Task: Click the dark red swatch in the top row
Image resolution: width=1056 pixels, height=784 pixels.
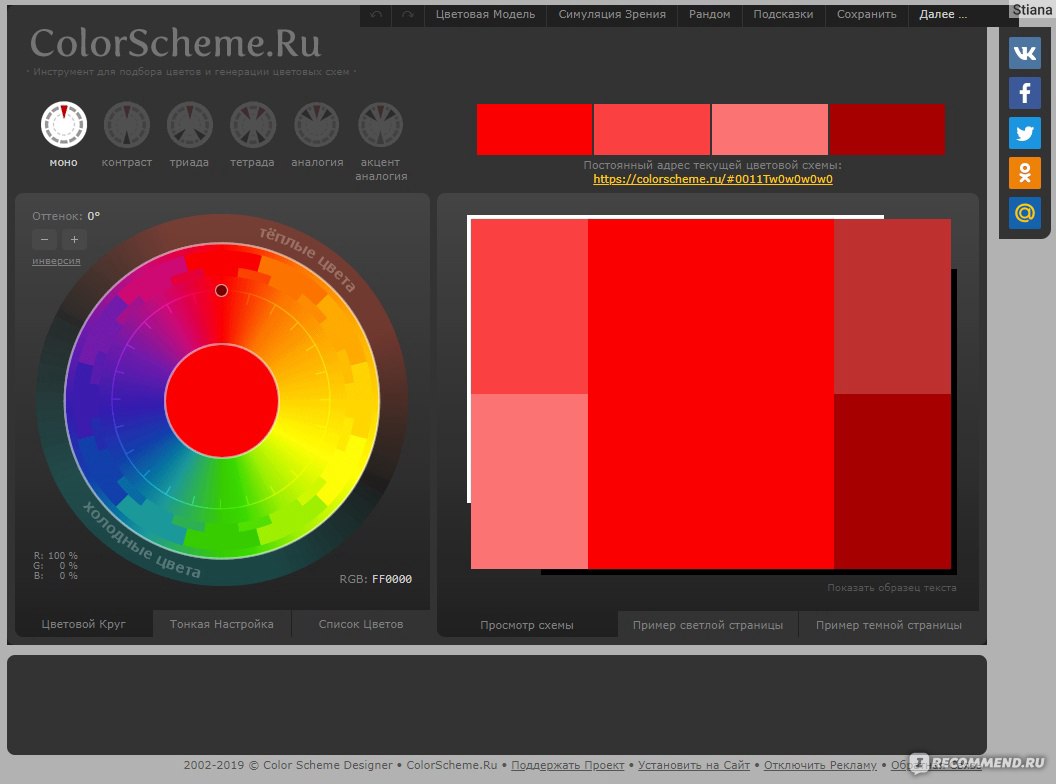Action: (888, 129)
